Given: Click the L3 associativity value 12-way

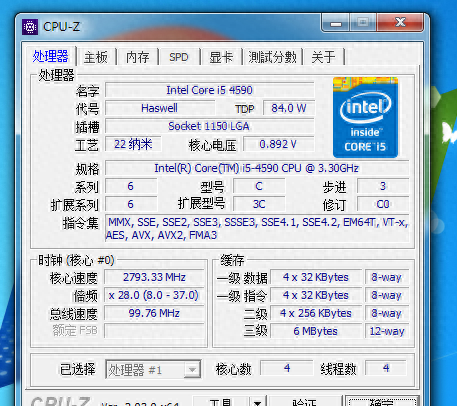Looking at the screenshot, I should click(x=387, y=331).
